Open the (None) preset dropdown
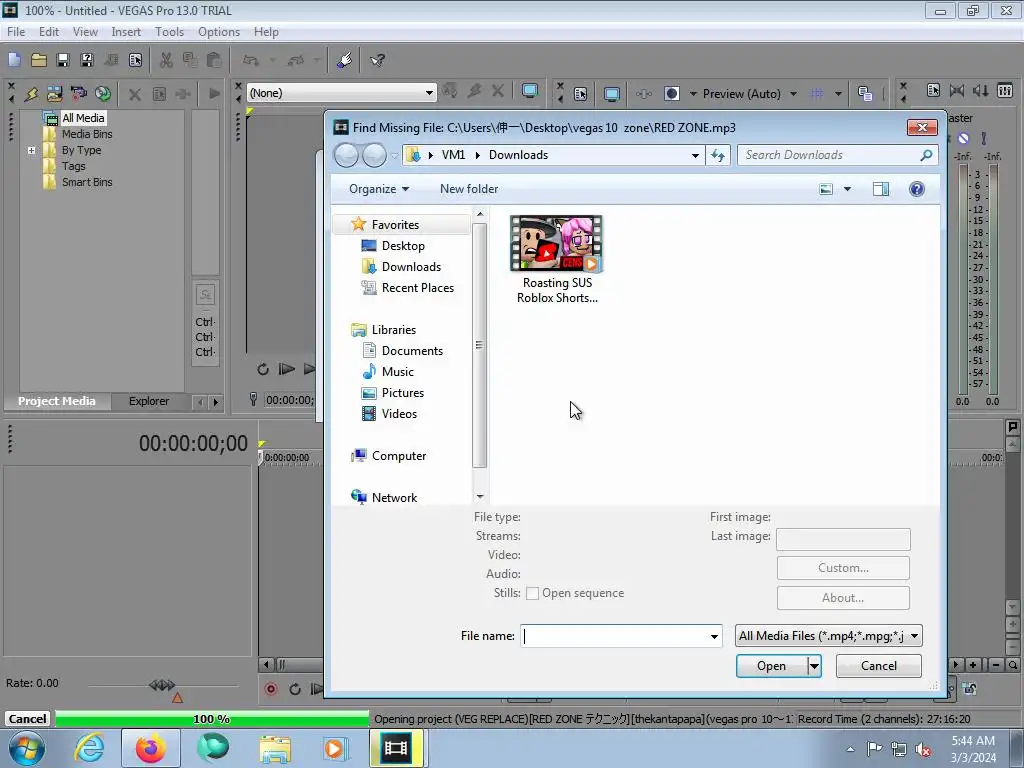This screenshot has height=768, width=1024. click(429, 93)
